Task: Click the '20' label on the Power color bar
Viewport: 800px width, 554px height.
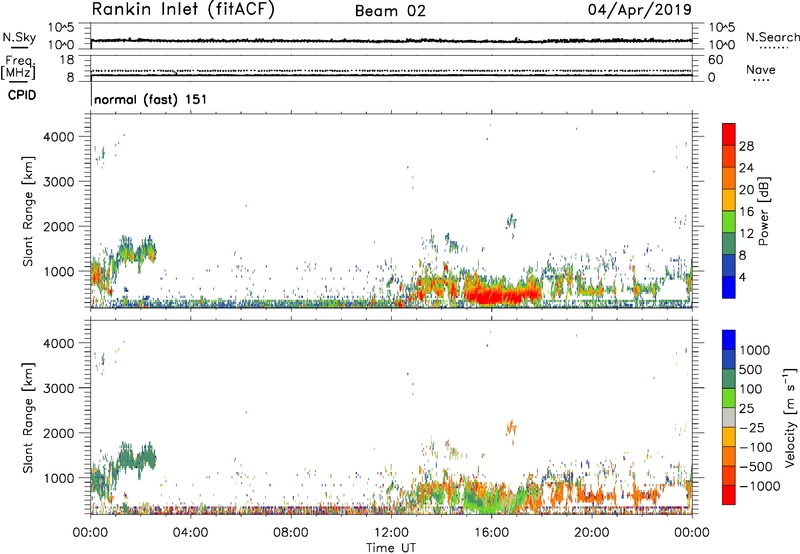Action: (x=746, y=190)
